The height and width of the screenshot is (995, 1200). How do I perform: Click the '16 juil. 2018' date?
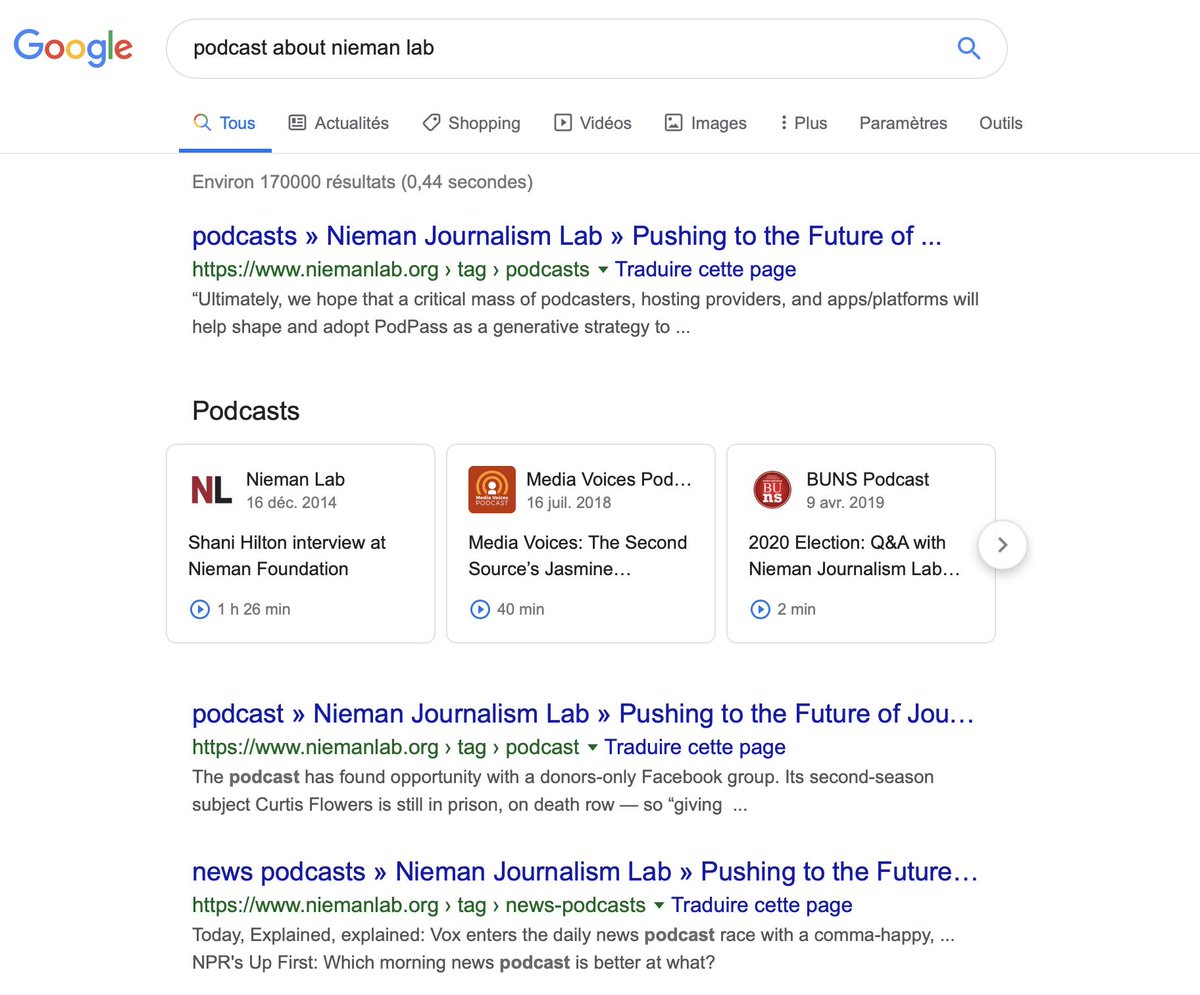(569, 502)
